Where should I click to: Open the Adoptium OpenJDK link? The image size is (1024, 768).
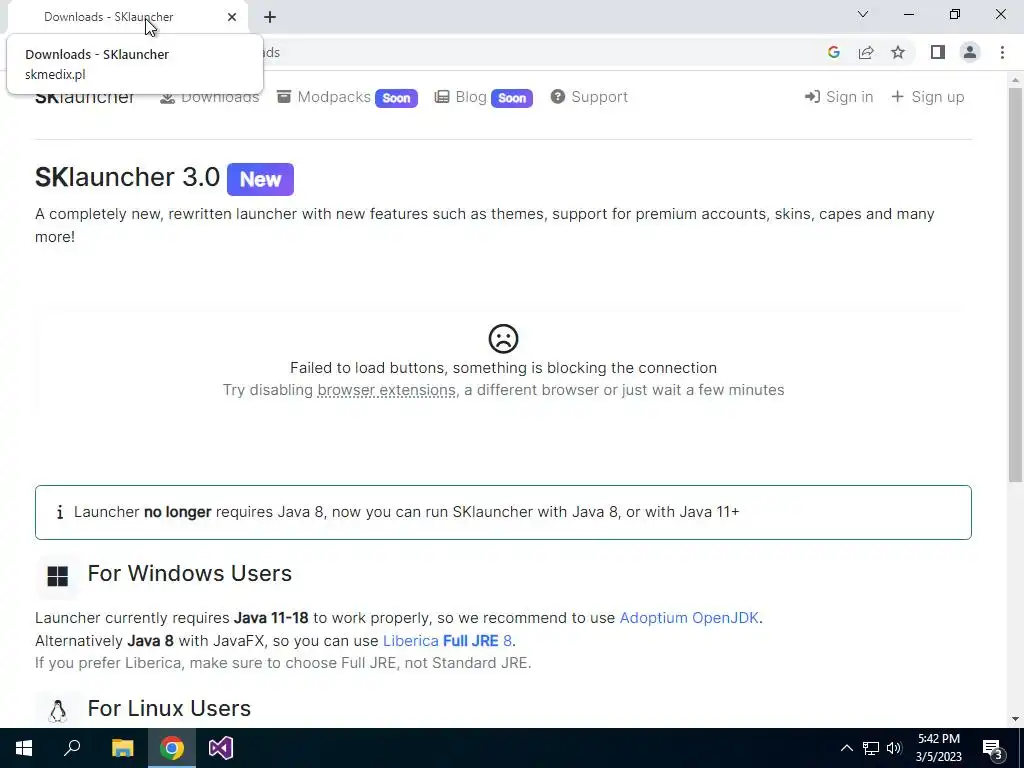pos(689,618)
